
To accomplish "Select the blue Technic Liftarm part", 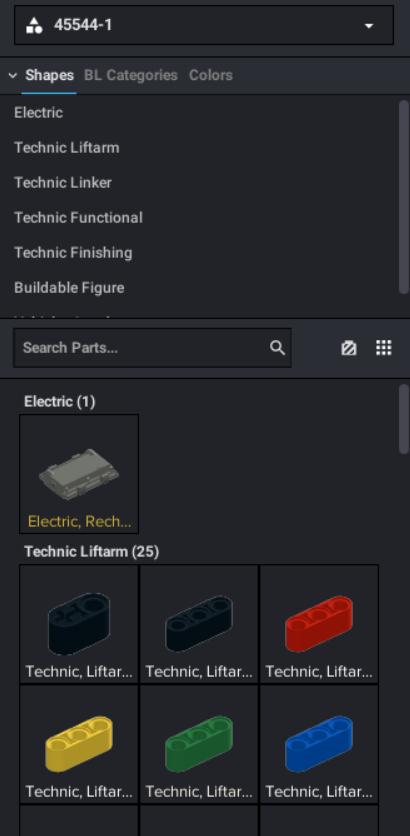I will 319,744.
